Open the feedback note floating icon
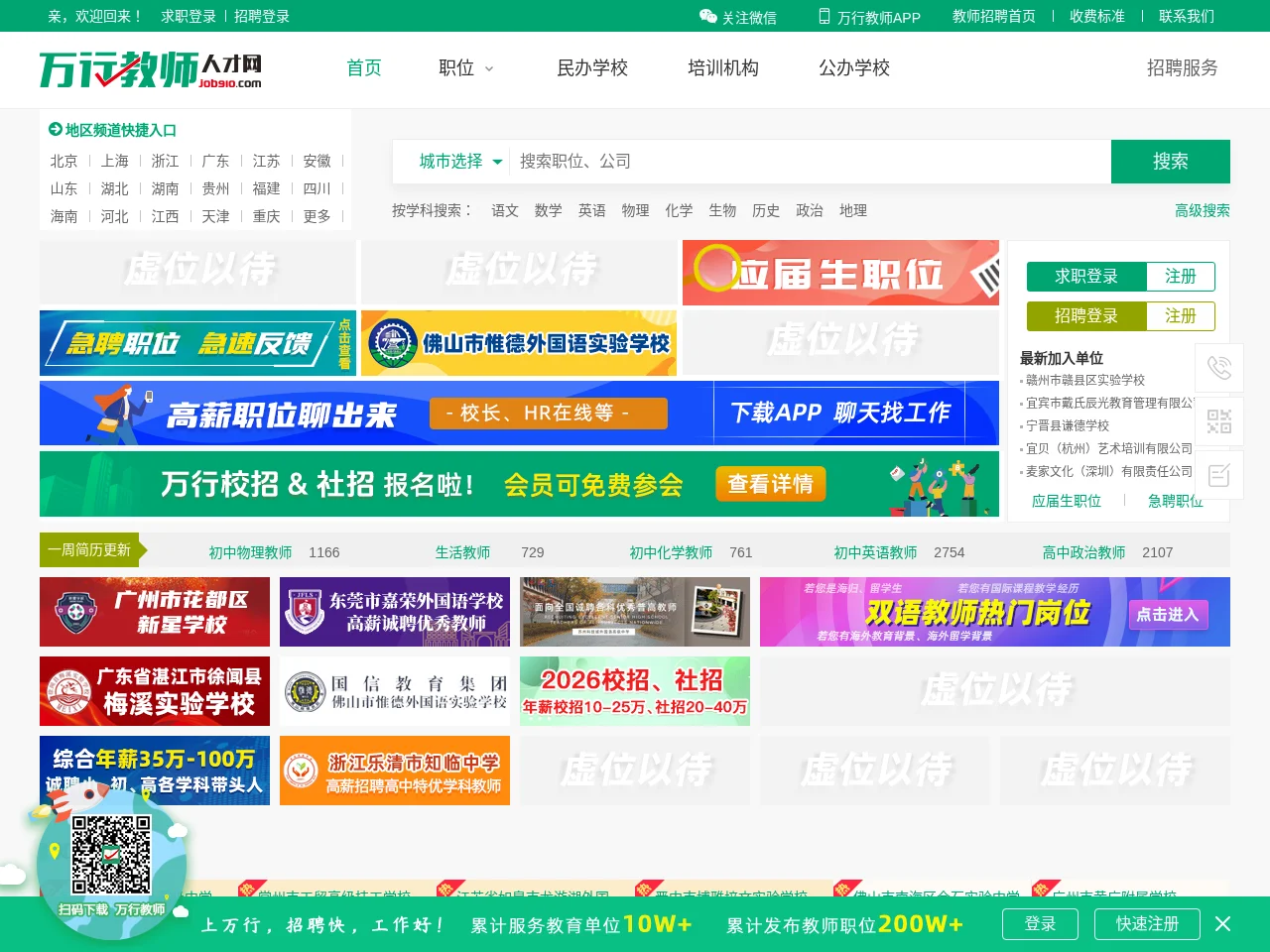The height and width of the screenshot is (952, 1270). tap(1219, 475)
